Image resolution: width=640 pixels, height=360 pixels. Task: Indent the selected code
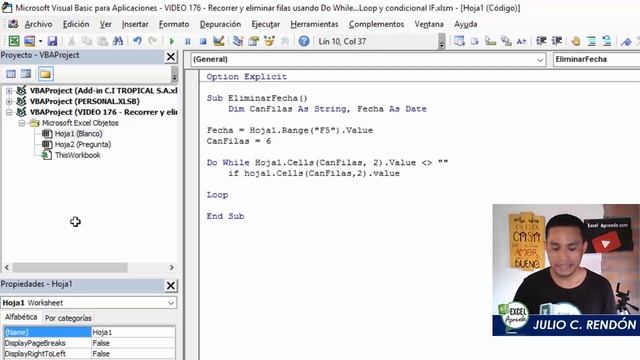coord(541,41)
